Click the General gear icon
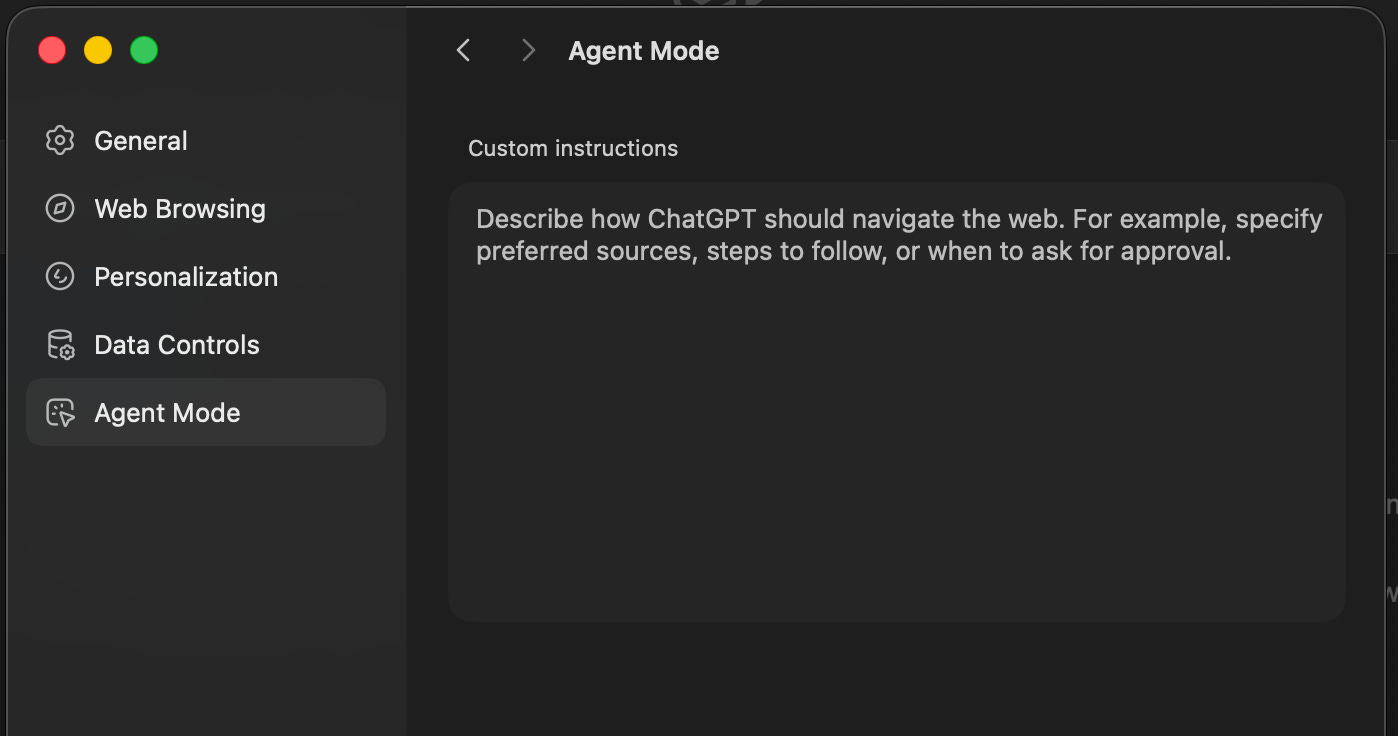This screenshot has height=736, width=1398. [x=60, y=141]
